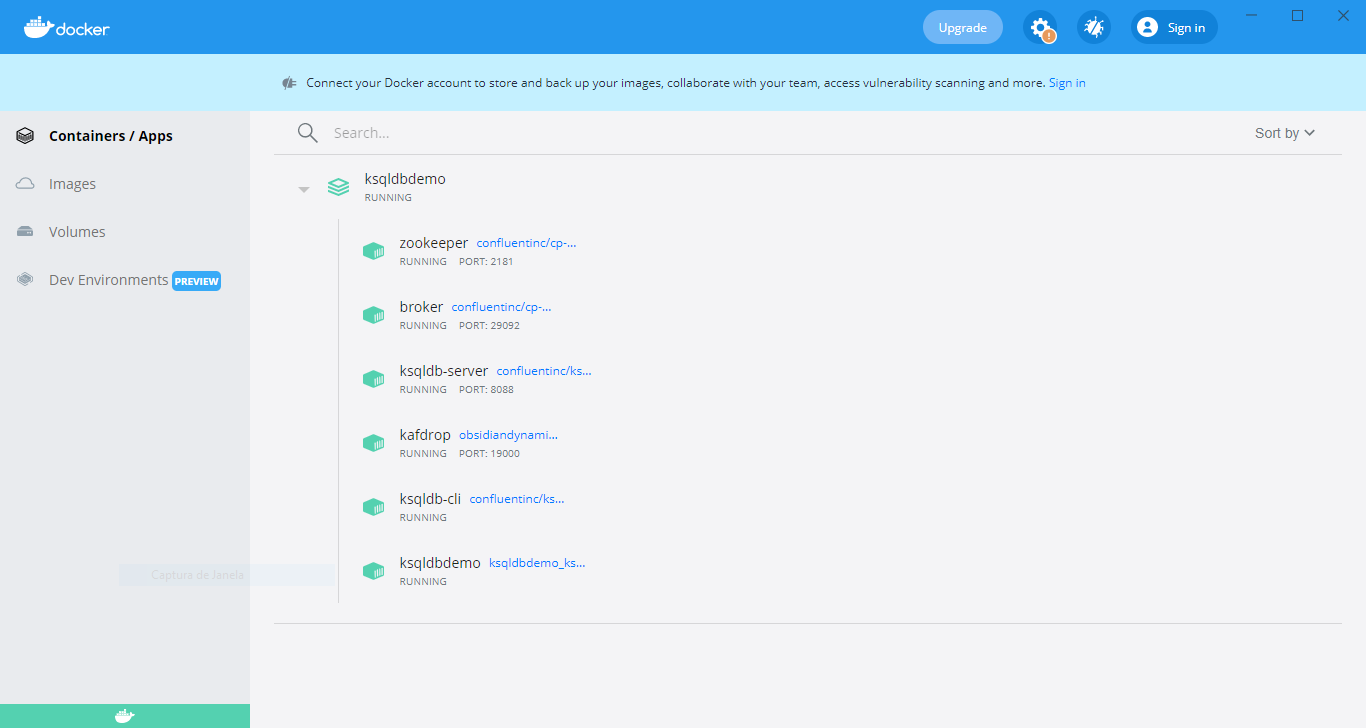1366x728 pixels.
Task: Click the whale icon in bottom status bar
Action: click(124, 714)
